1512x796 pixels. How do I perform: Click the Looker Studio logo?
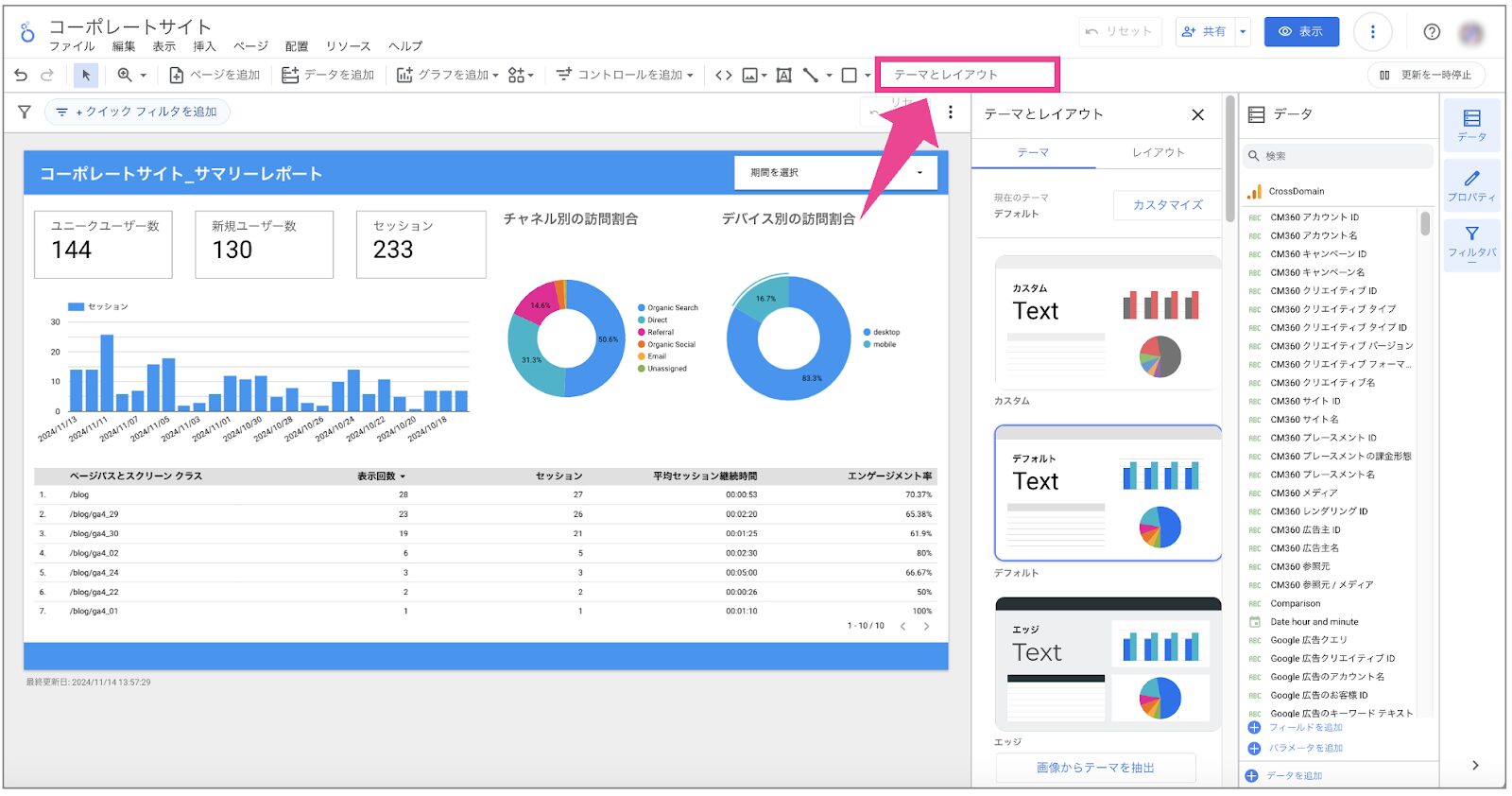(x=27, y=33)
